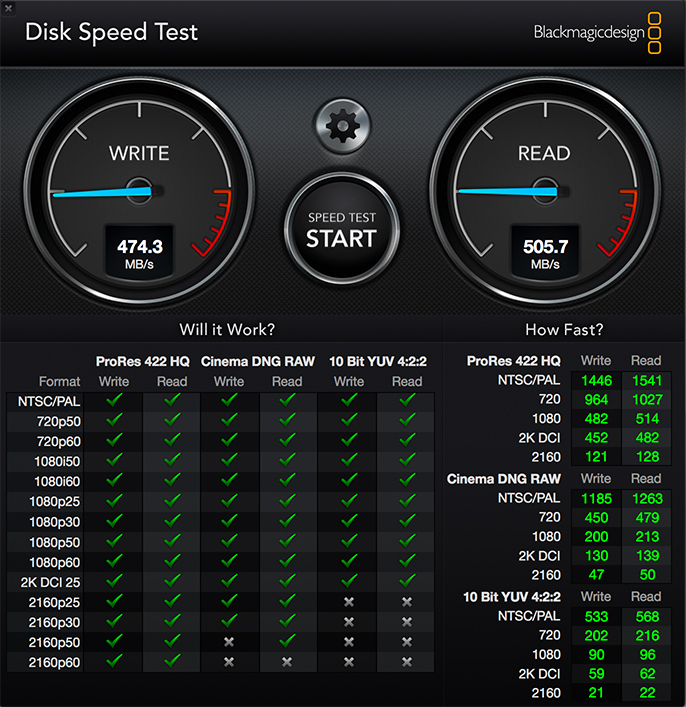Select the 1080p30 format label
Image resolution: width=686 pixels, height=707 pixels.
55,522
